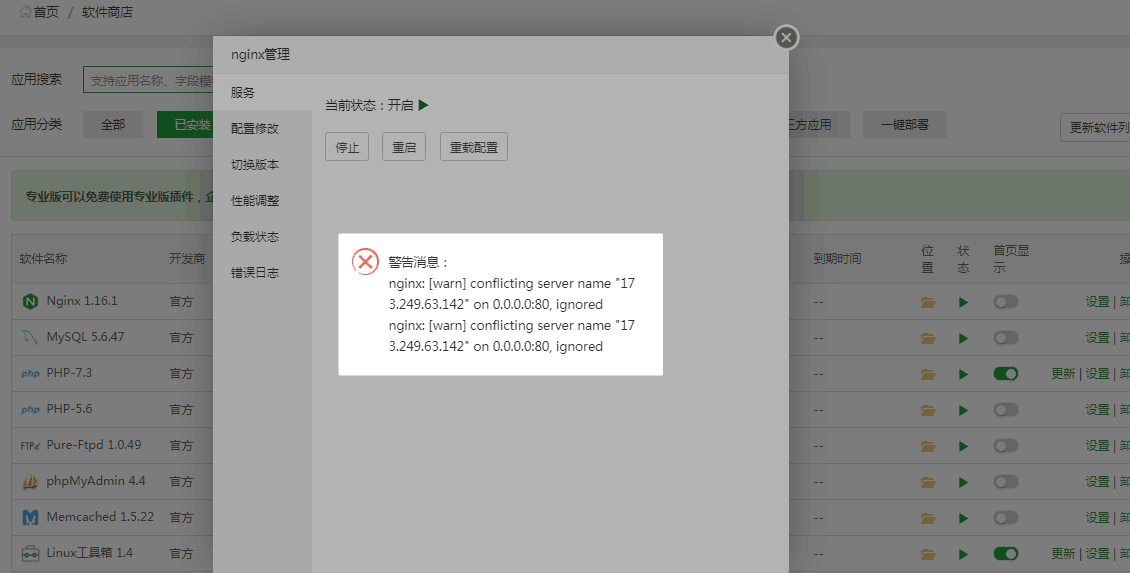This screenshot has height=573, width=1130.
Task: Open 设置 for Nginx 1.16.1 row
Action: (x=1098, y=302)
